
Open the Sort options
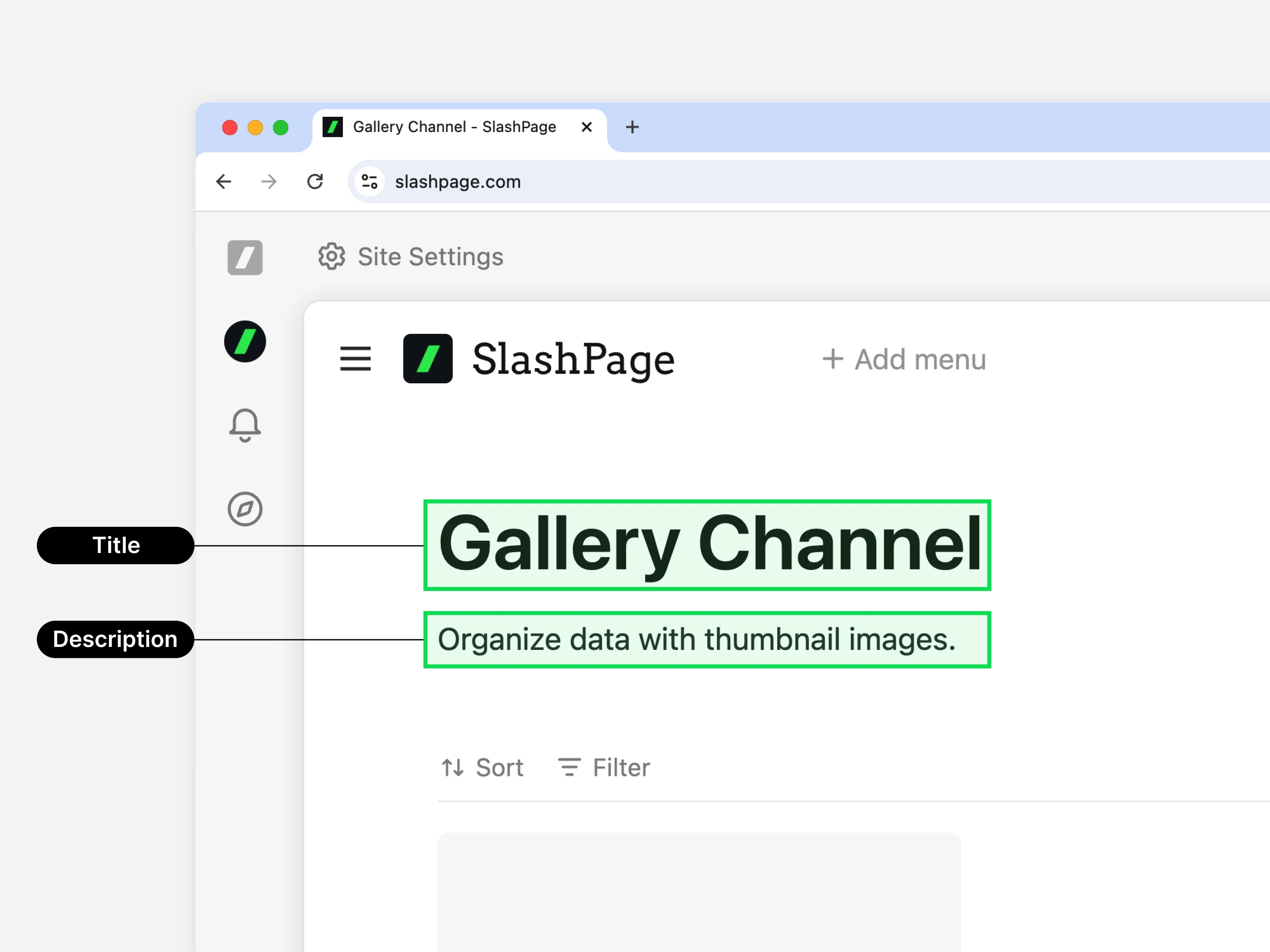click(x=482, y=768)
